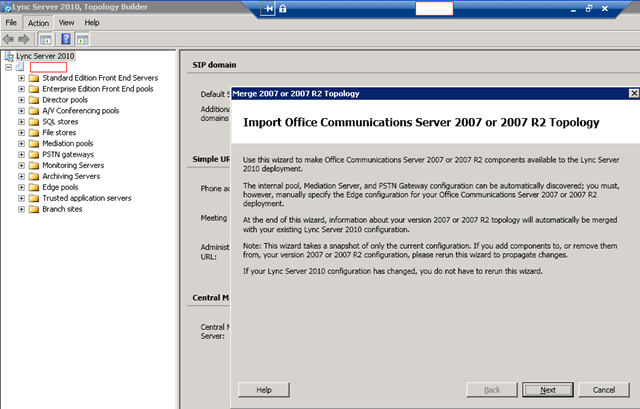Select the Lync Server 2010 root node icon
Image resolution: width=640 pixels, height=409 pixels.
pyautogui.click(x=9, y=56)
